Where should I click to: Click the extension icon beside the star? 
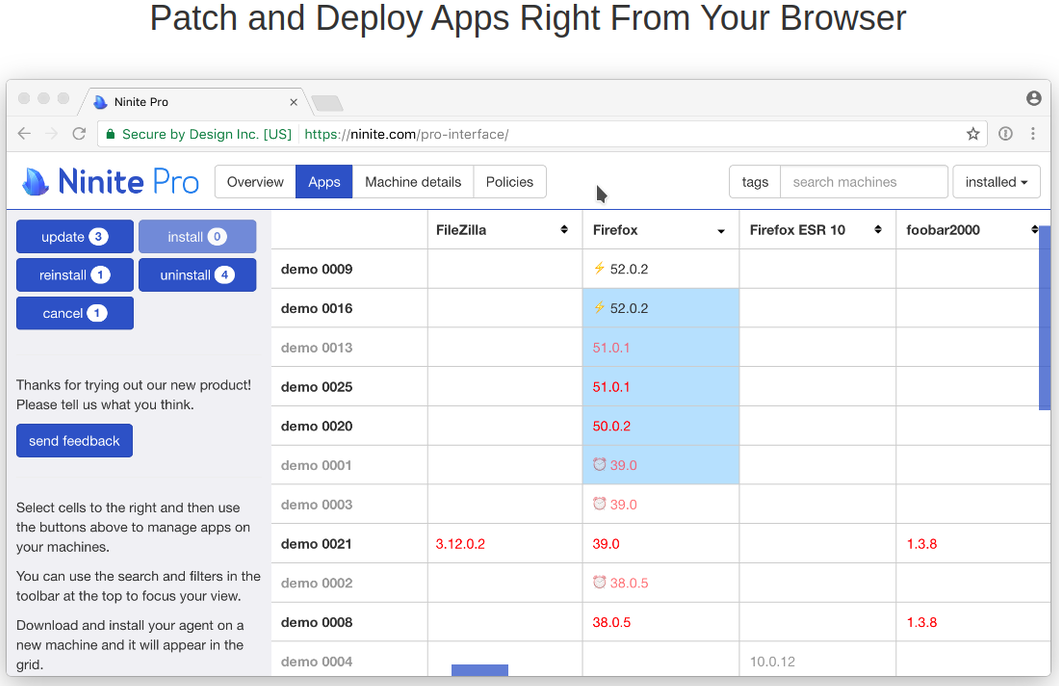pyautogui.click(x=1006, y=134)
